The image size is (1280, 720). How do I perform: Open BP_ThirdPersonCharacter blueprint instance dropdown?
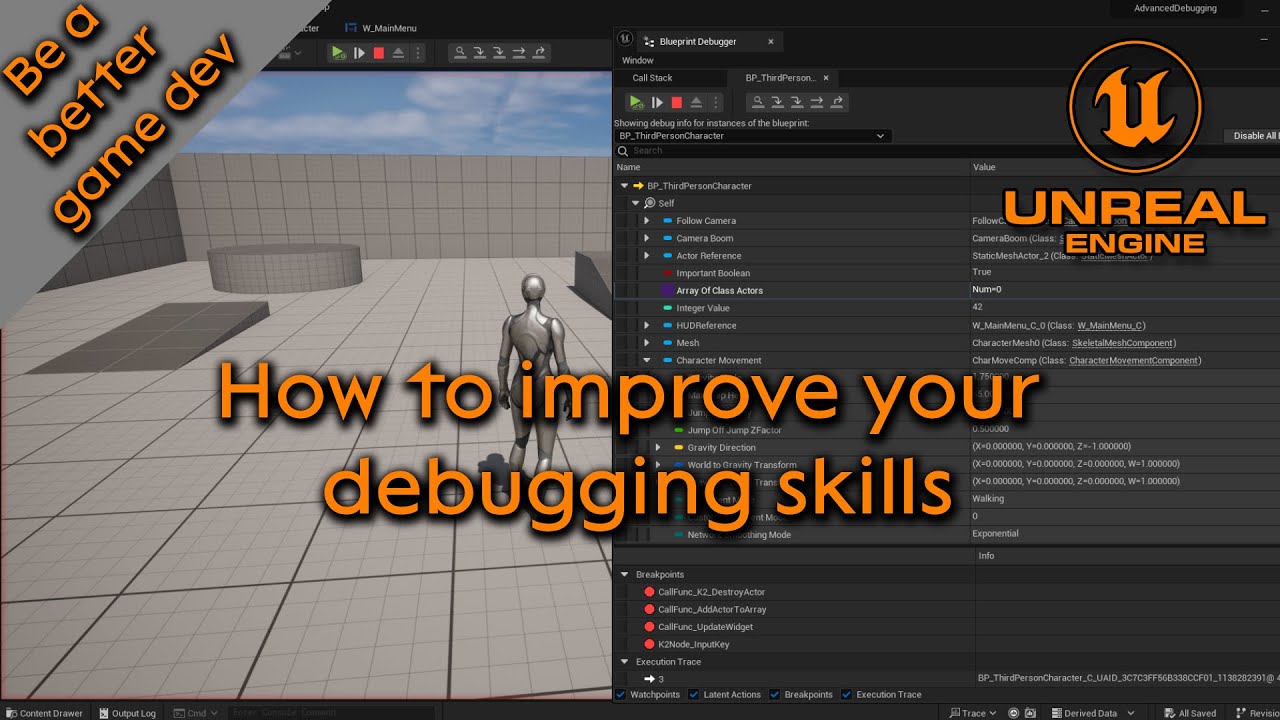pos(752,136)
